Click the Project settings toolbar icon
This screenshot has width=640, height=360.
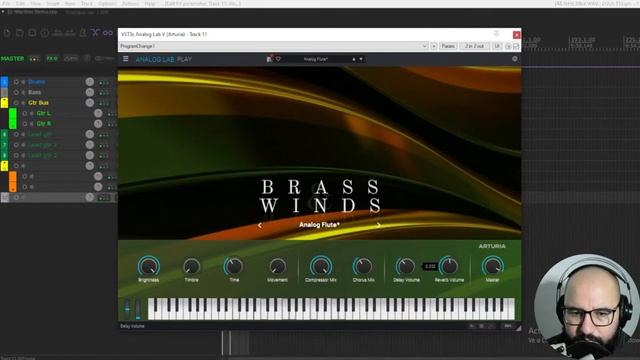click(x=45, y=33)
